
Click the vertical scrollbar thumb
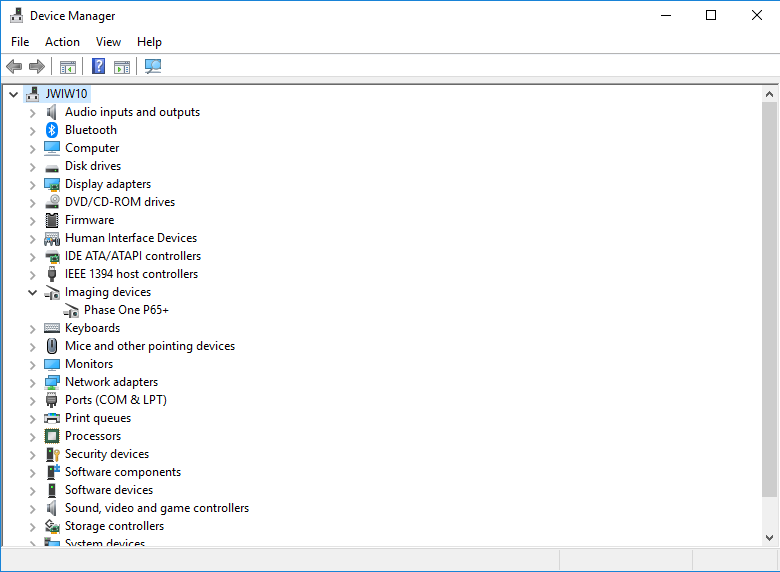769,299
